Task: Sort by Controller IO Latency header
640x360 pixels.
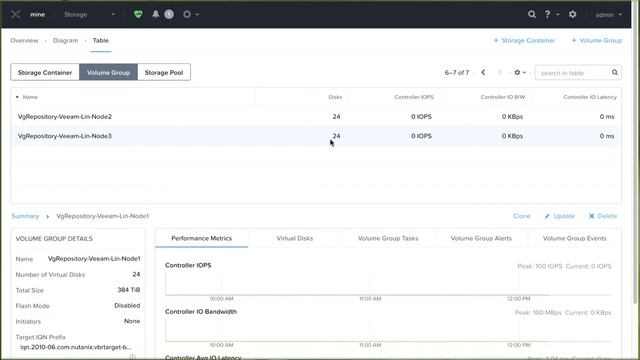Action: pyautogui.click(x=590, y=97)
